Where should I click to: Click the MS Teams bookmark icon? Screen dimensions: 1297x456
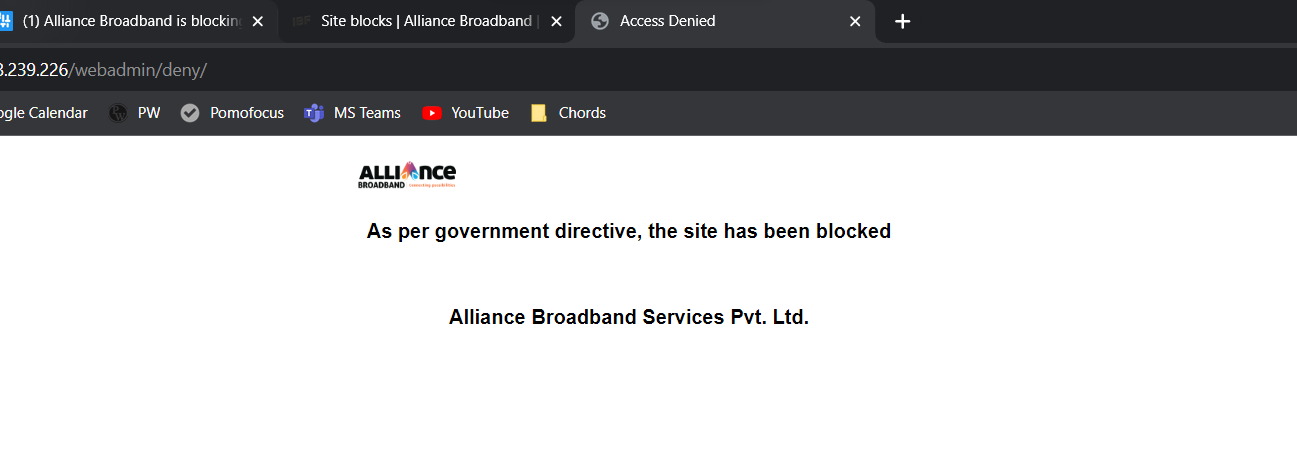point(314,113)
